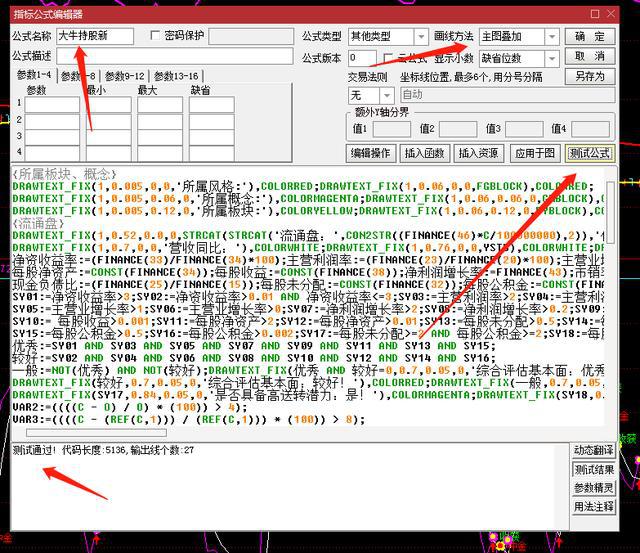640x553 pixels.
Task: Click the 用法注释 button
Action: [x=594, y=507]
